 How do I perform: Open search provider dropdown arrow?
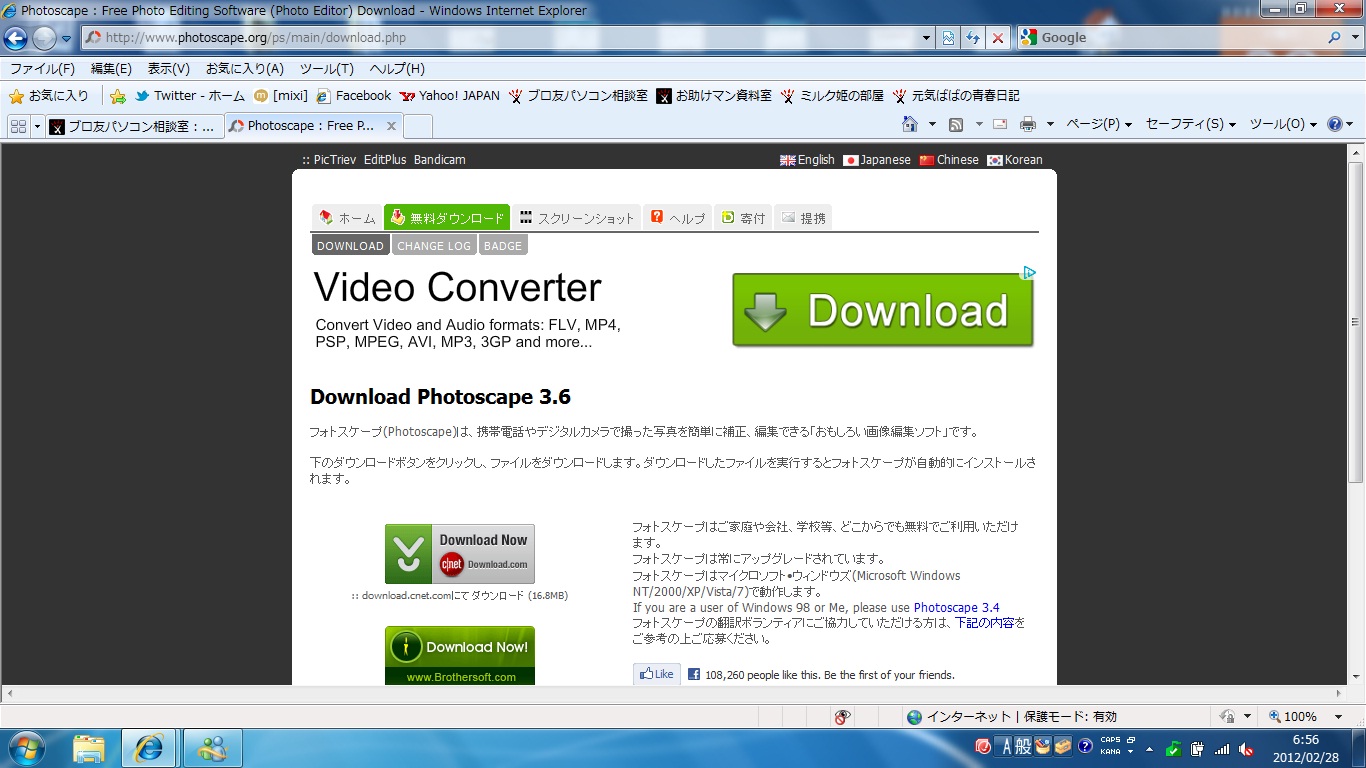coord(1353,38)
